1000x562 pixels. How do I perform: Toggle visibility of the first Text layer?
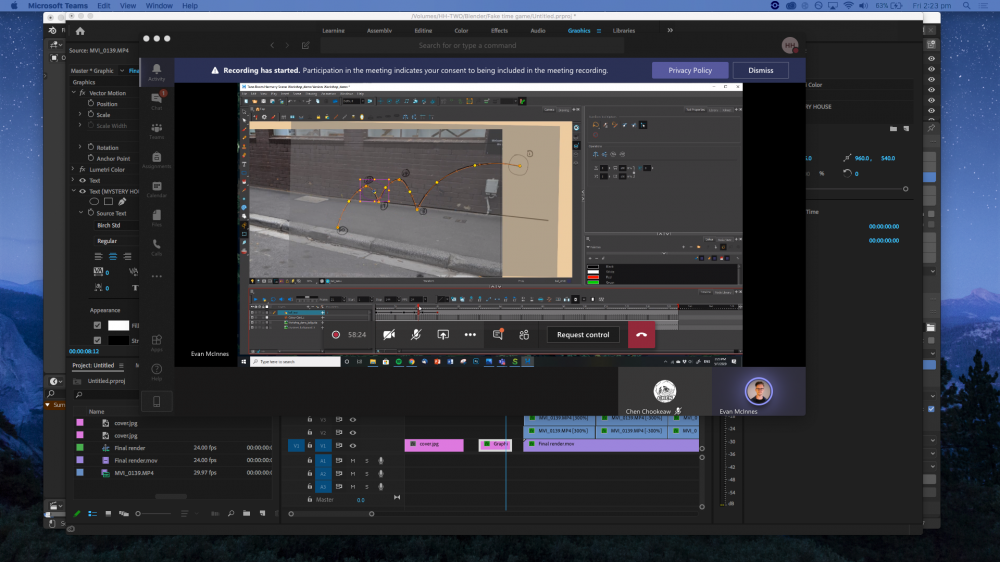coord(82,181)
